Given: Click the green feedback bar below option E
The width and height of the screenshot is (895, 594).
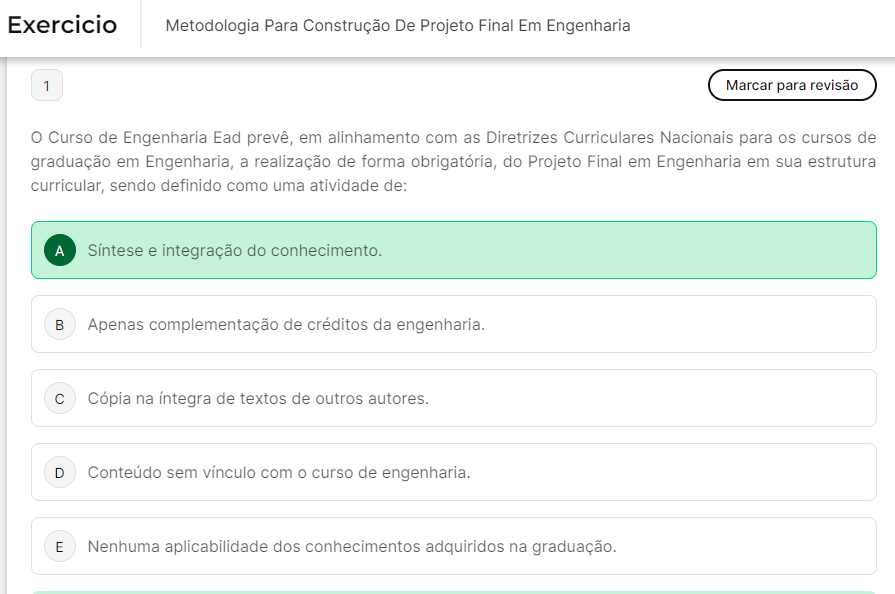Looking at the screenshot, I should (453, 591).
